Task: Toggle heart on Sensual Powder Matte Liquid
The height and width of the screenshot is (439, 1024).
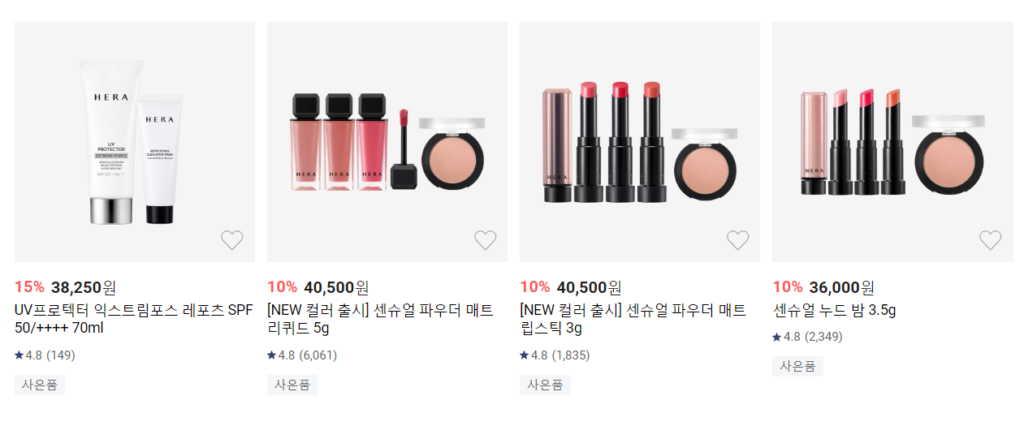Action: click(485, 240)
